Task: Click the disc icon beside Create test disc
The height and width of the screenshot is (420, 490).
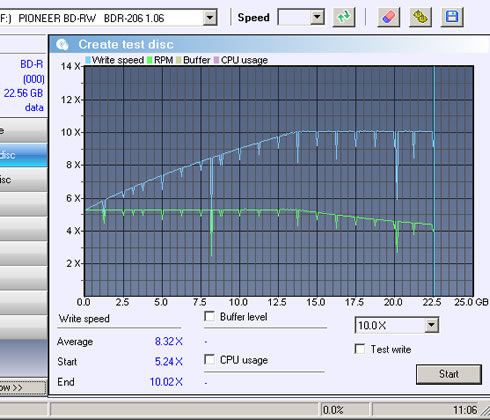Action: click(x=62, y=44)
